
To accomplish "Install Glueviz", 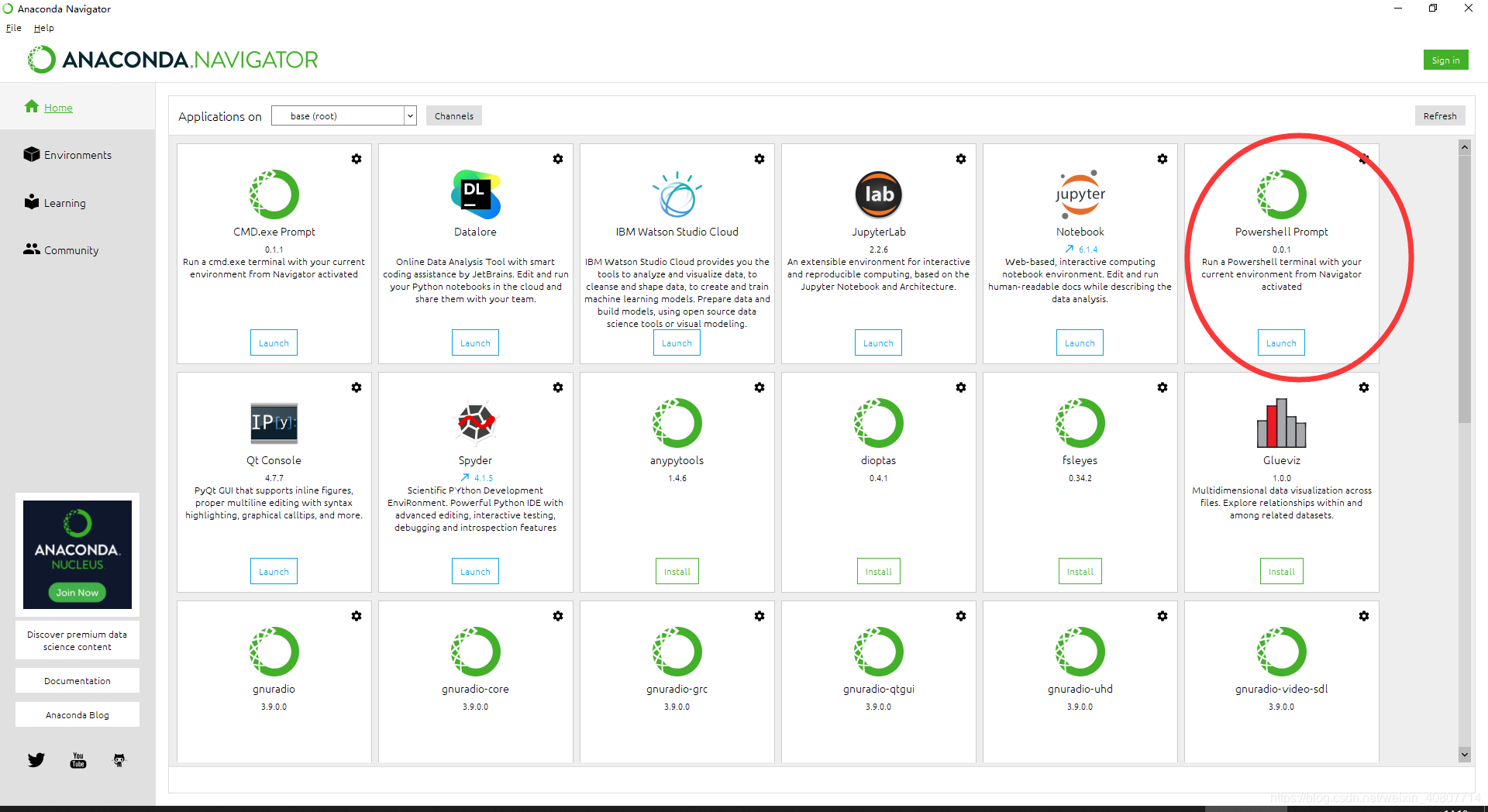I will [1282, 572].
